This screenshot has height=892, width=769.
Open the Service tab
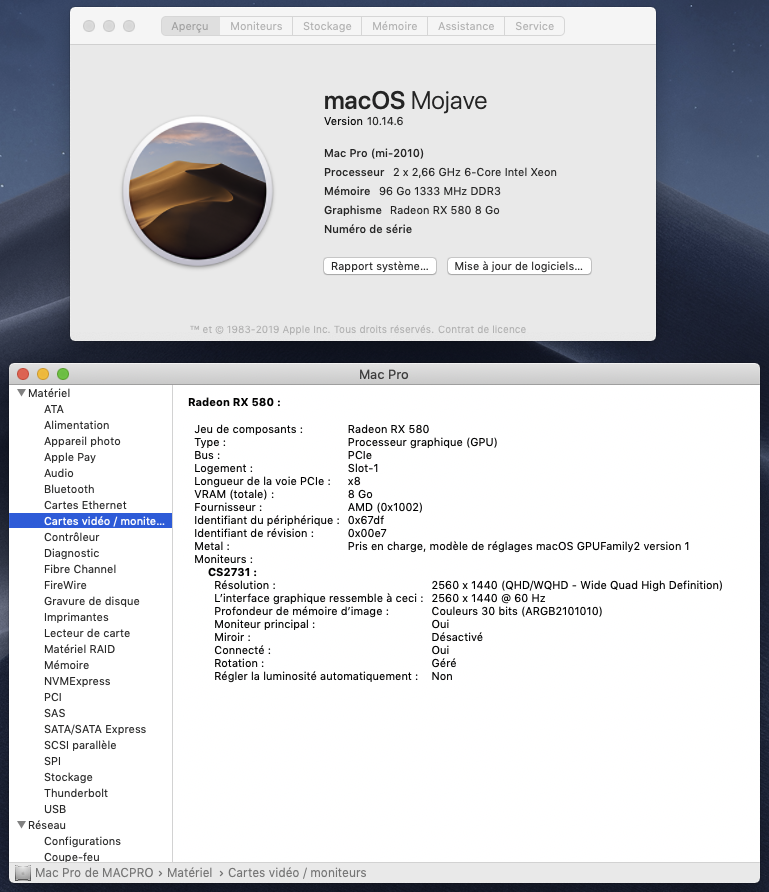(x=534, y=26)
